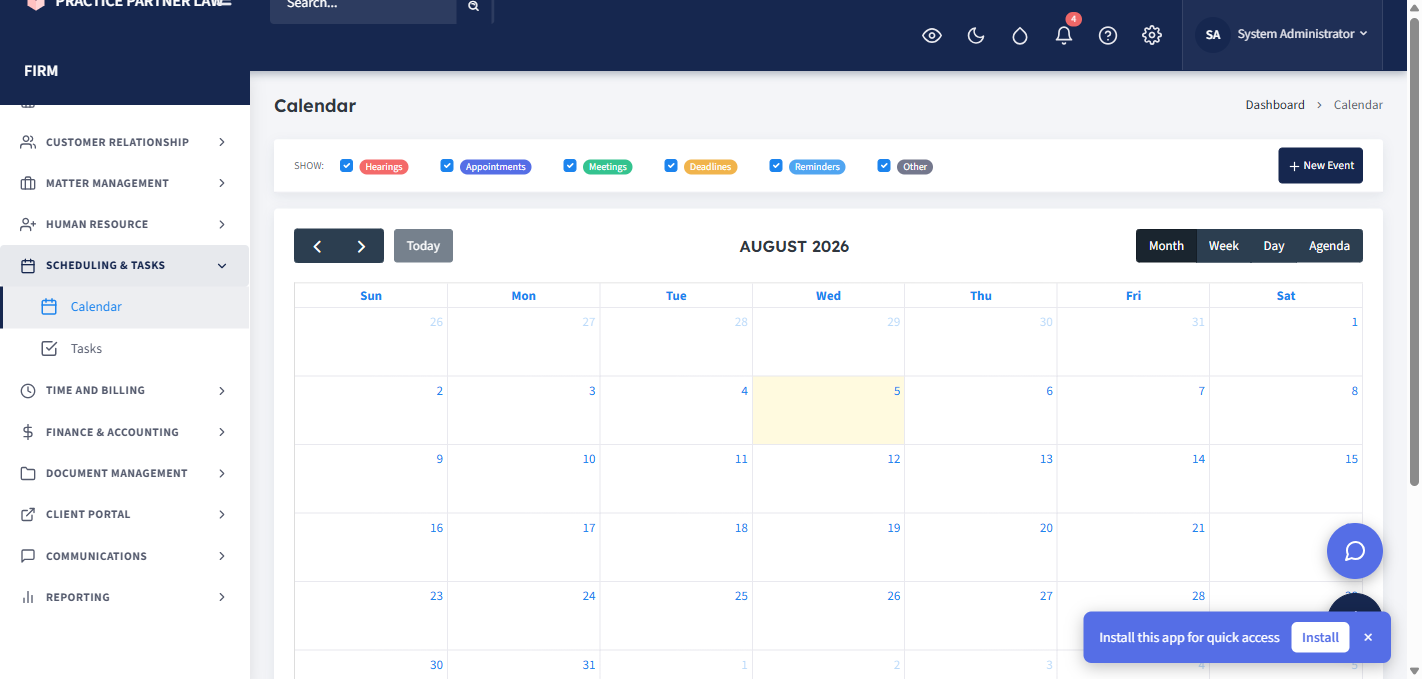
Task: Toggle dark mode moon icon
Action: pos(976,36)
